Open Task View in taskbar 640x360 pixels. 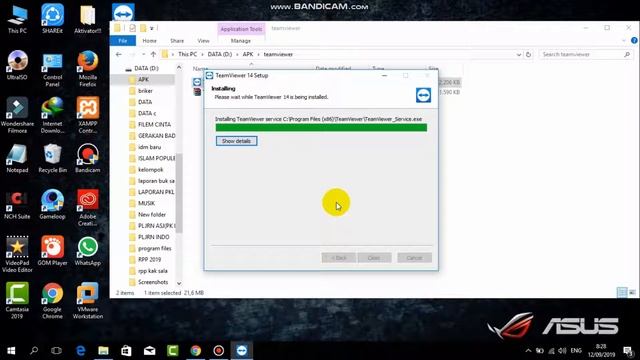[x=56, y=351]
